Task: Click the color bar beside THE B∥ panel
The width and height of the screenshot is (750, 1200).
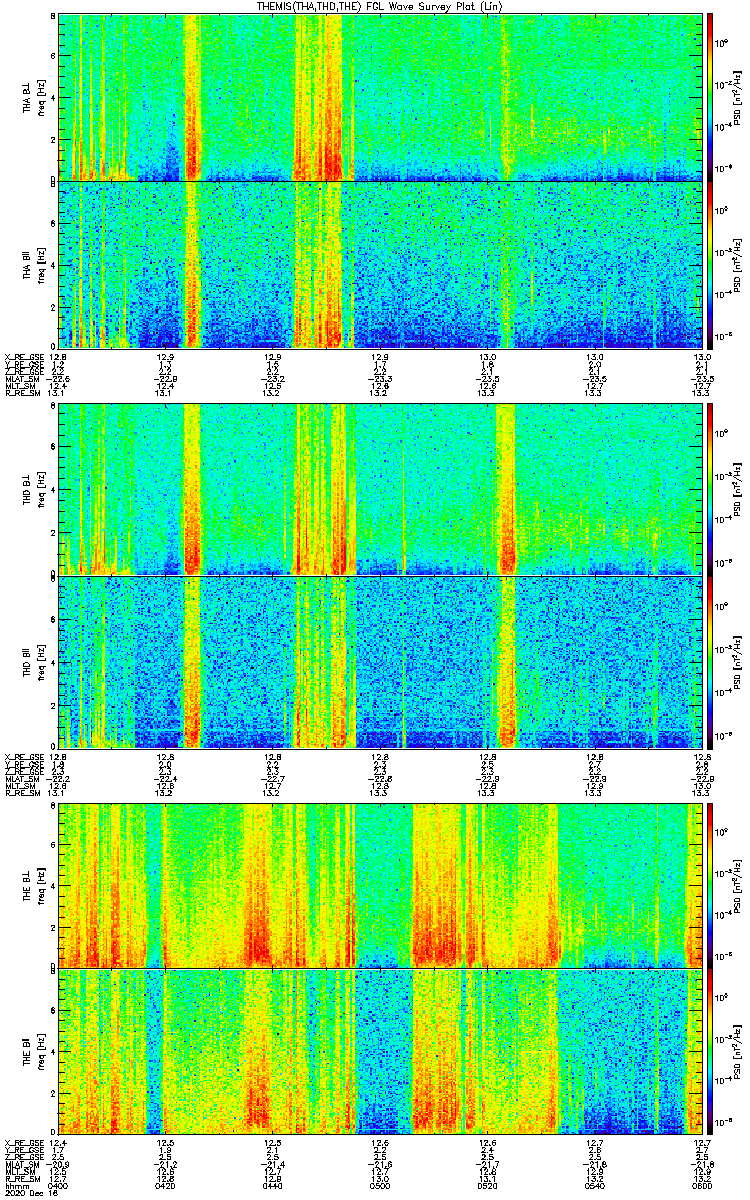Action: [x=711, y=1052]
